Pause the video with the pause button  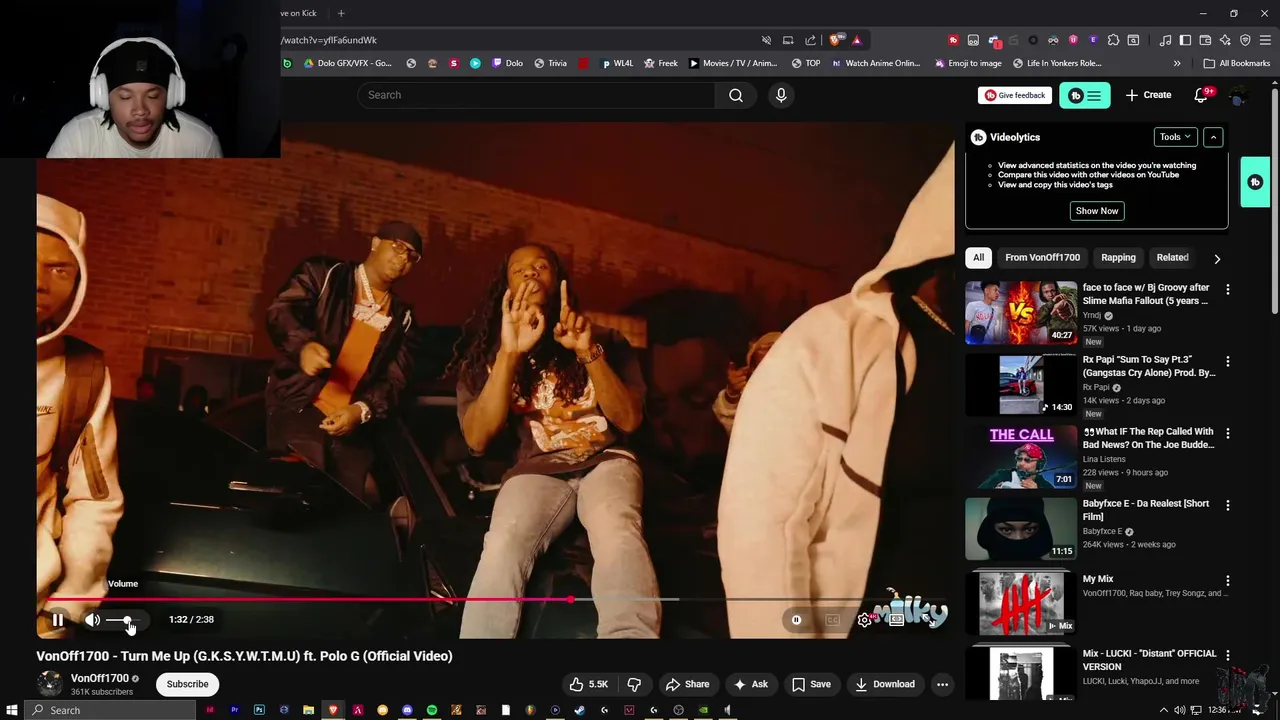tap(58, 620)
